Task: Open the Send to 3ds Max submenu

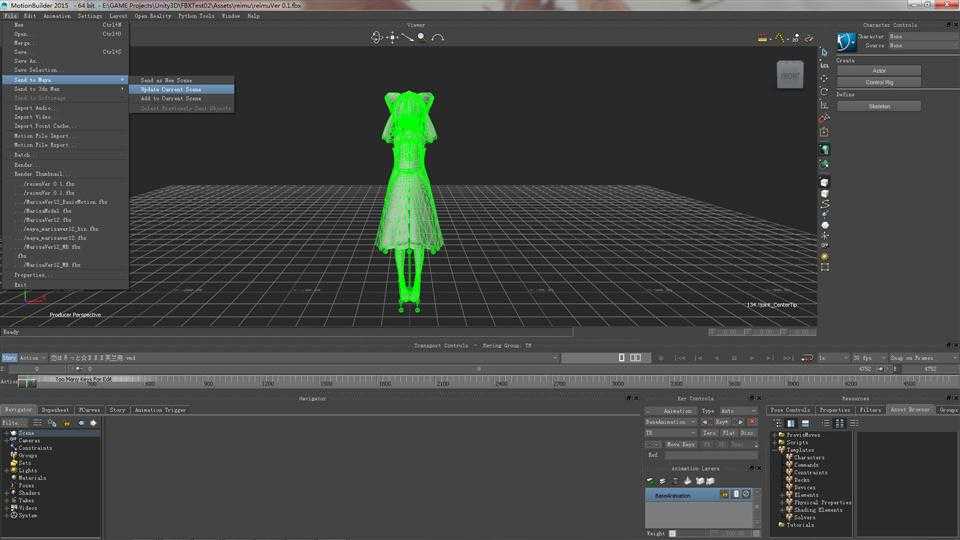Action: pyautogui.click(x=65, y=89)
